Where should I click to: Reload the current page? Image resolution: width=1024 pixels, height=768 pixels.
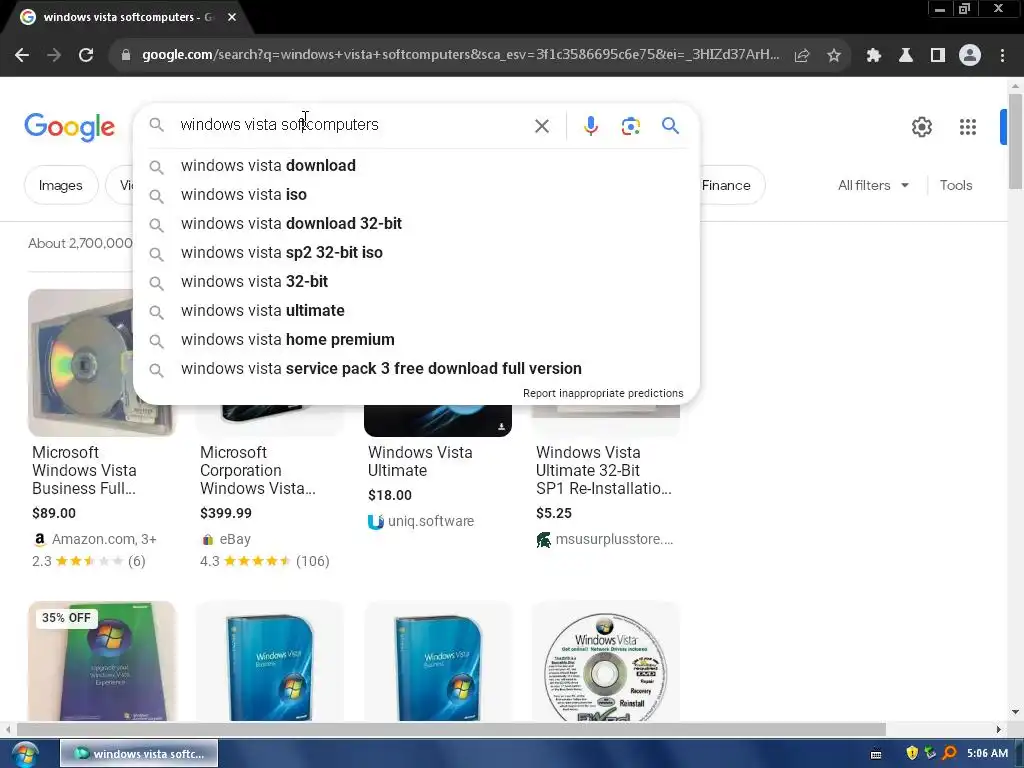(86, 56)
